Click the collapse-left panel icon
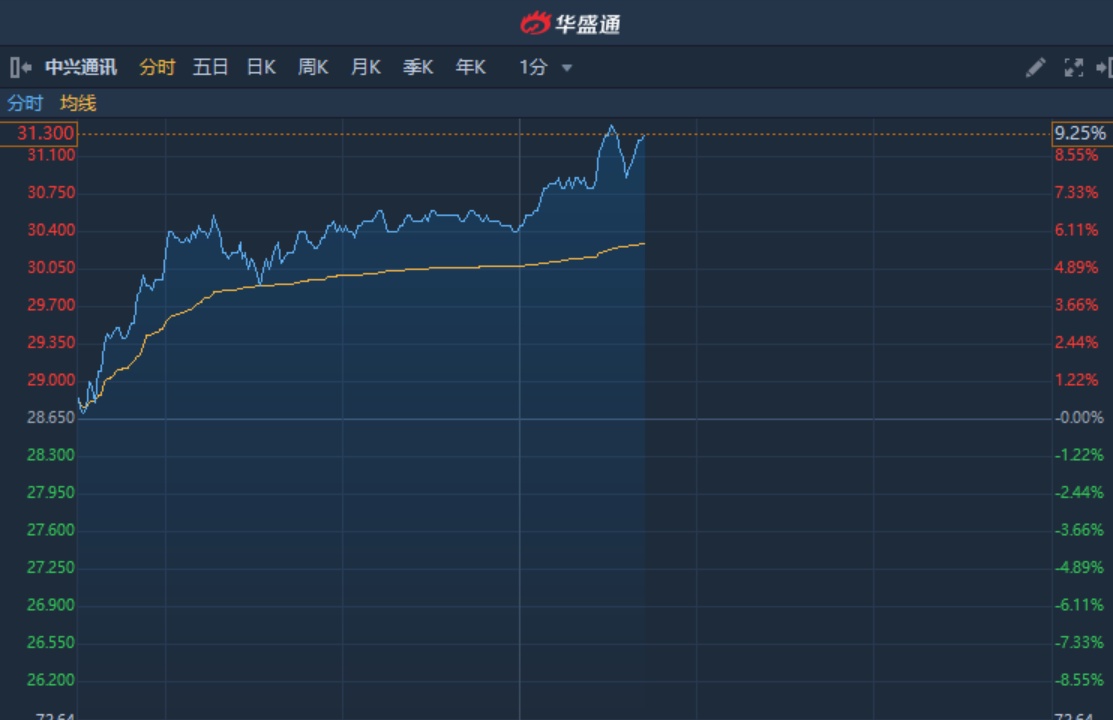1113x720 pixels. coord(20,68)
